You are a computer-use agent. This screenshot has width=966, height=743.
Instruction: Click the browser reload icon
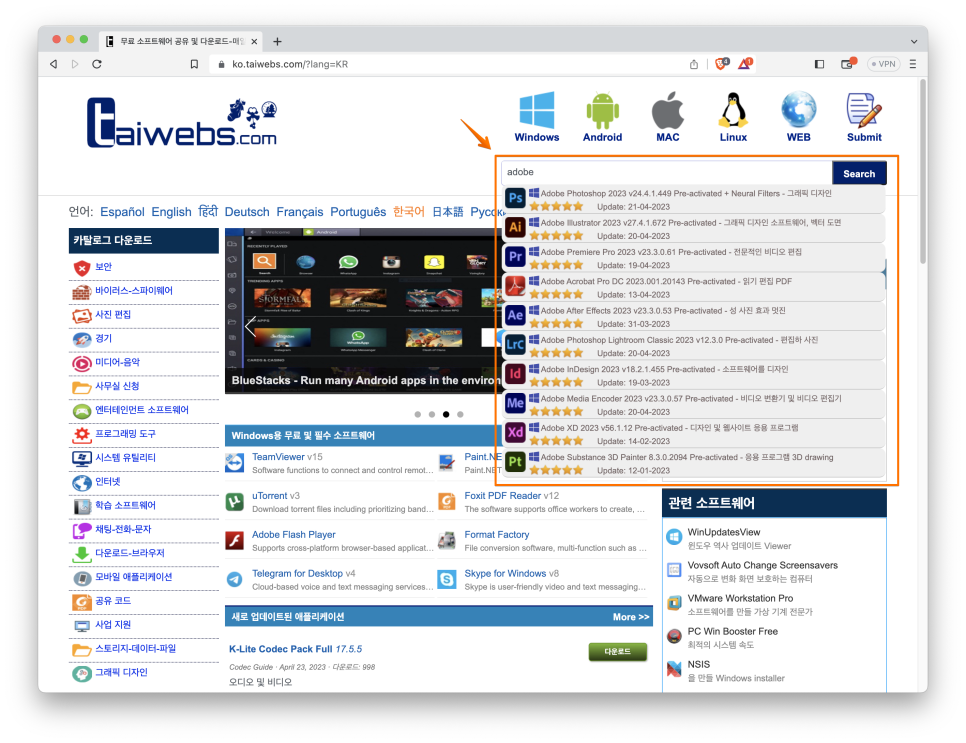97,64
